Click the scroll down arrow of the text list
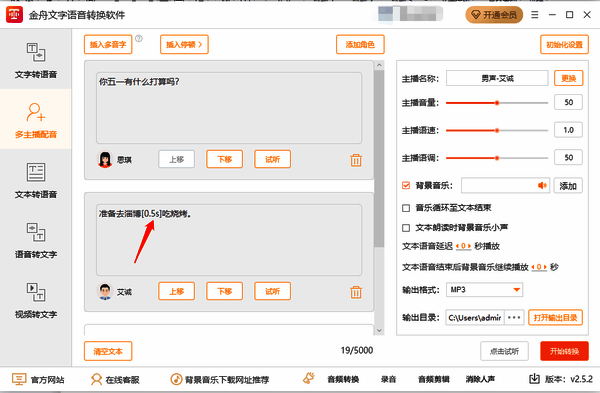This screenshot has height=393, width=600. (379, 330)
